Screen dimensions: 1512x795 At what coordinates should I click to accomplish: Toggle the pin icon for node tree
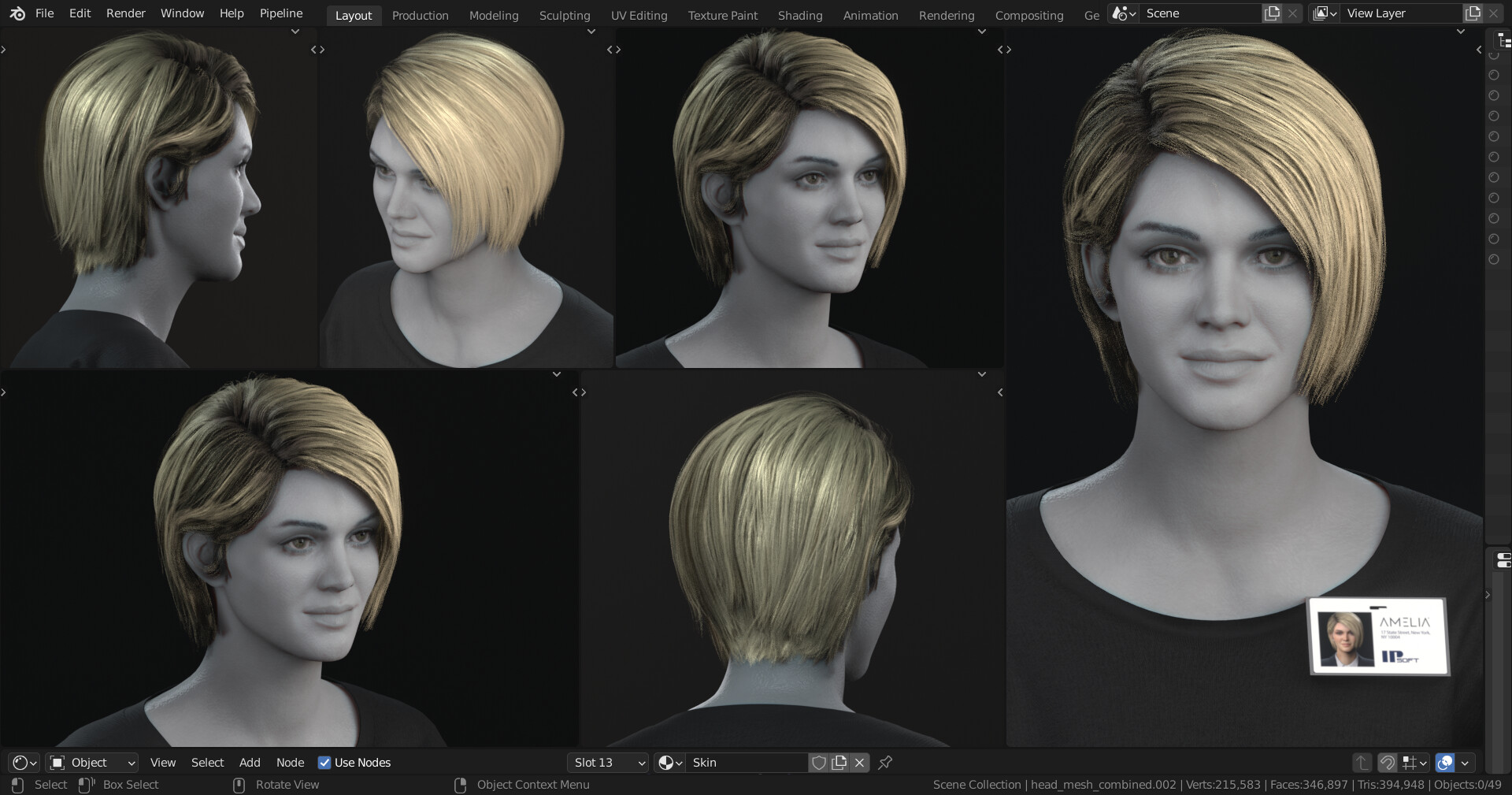click(x=885, y=763)
